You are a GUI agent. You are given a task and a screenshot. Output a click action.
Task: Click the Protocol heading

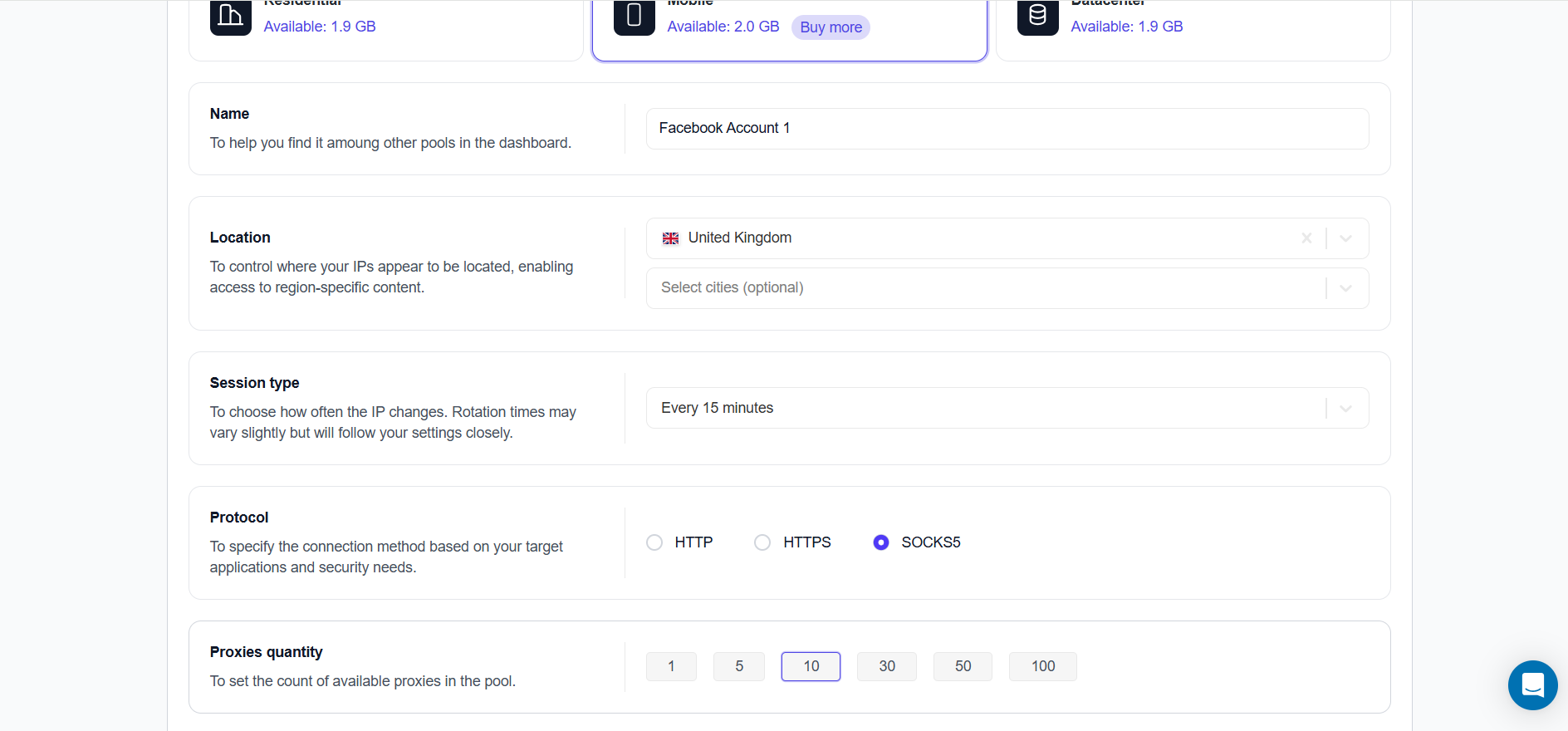tap(239, 518)
